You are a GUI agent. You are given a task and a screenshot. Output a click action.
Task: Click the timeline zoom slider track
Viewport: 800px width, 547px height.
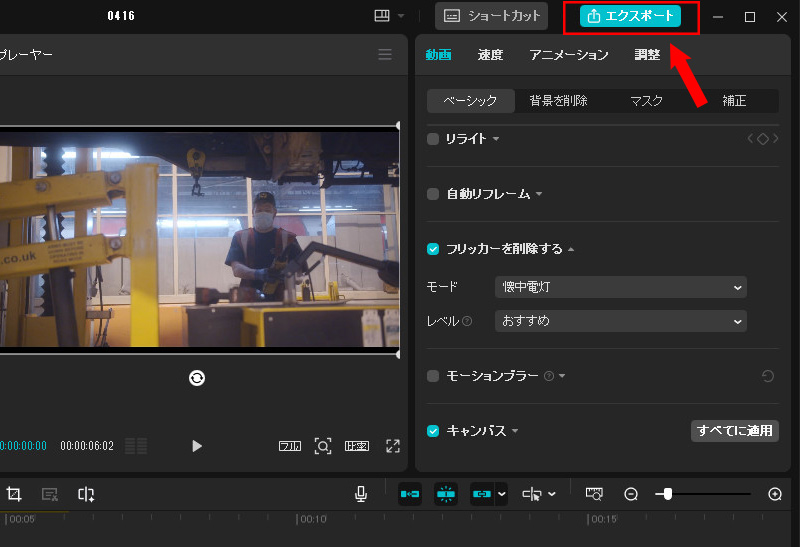tap(710, 494)
